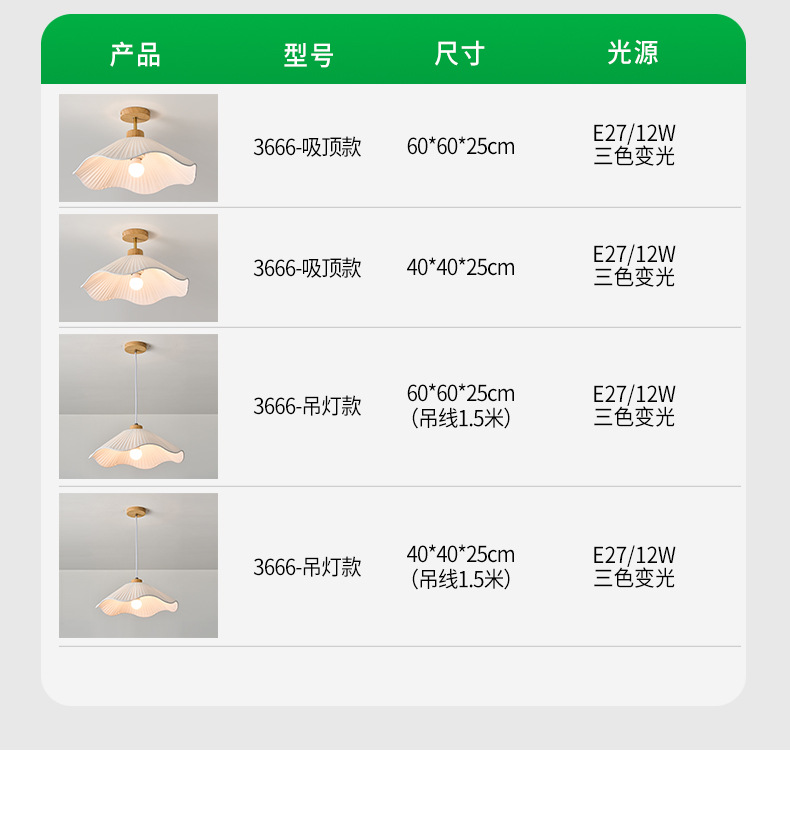Click size text 60*60*25cm in first row
The height and width of the screenshot is (820, 790).
[x=461, y=146]
